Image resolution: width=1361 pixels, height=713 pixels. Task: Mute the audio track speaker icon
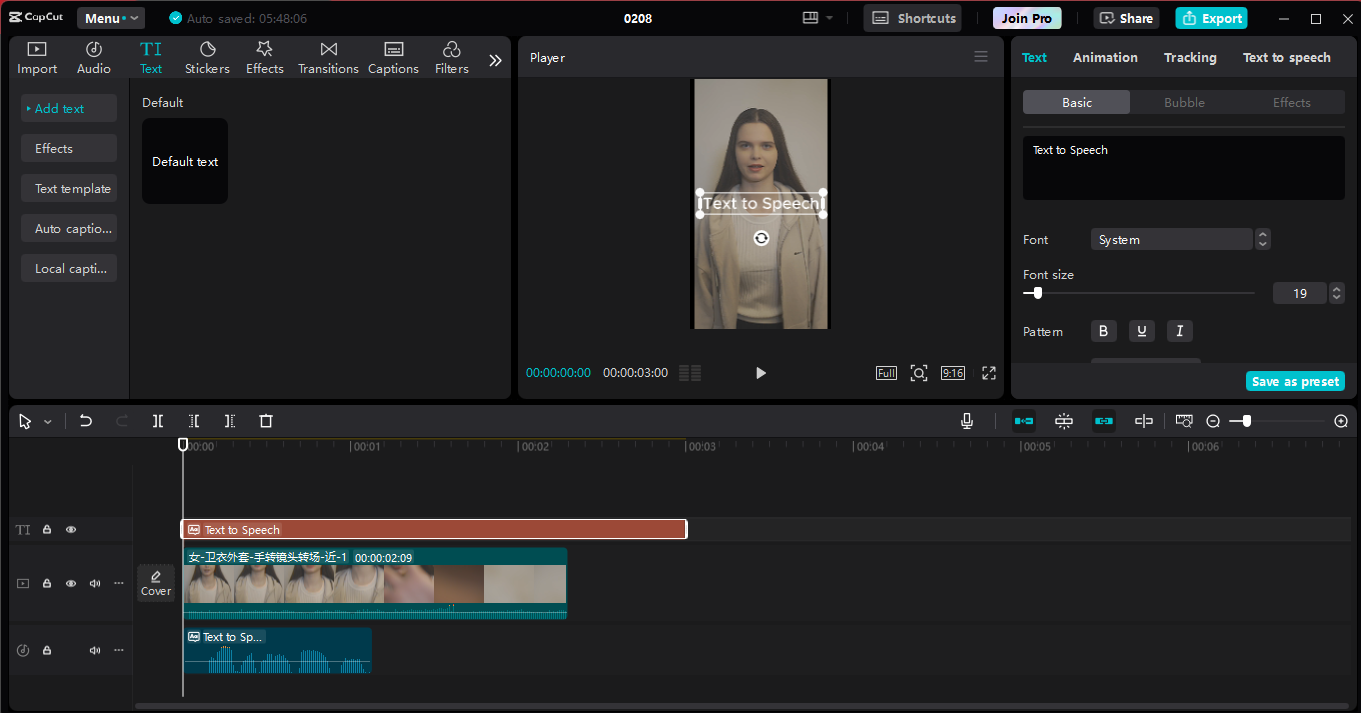click(x=94, y=650)
